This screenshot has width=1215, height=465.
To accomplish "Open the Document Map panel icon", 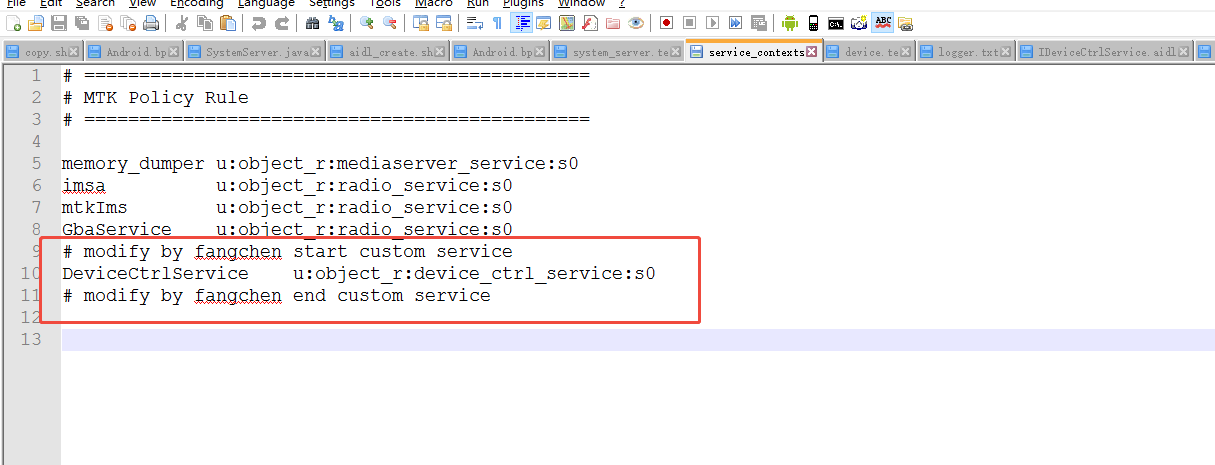I will pyautogui.click(x=568, y=22).
